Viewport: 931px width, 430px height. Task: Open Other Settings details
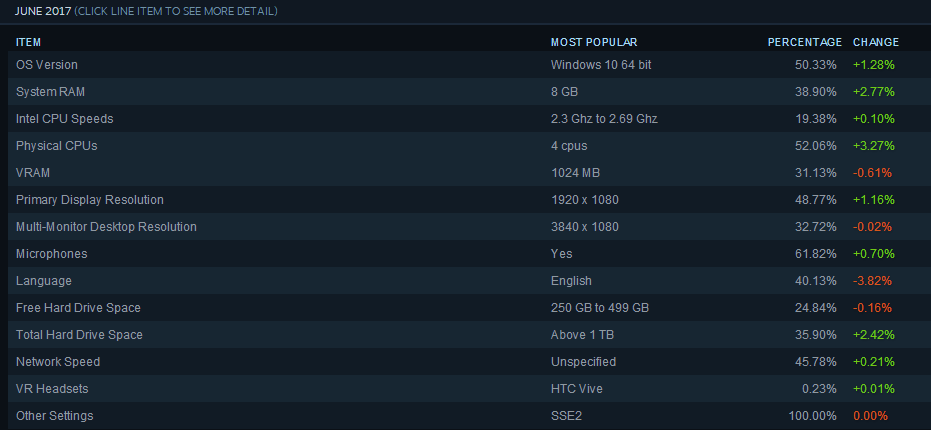[56, 416]
